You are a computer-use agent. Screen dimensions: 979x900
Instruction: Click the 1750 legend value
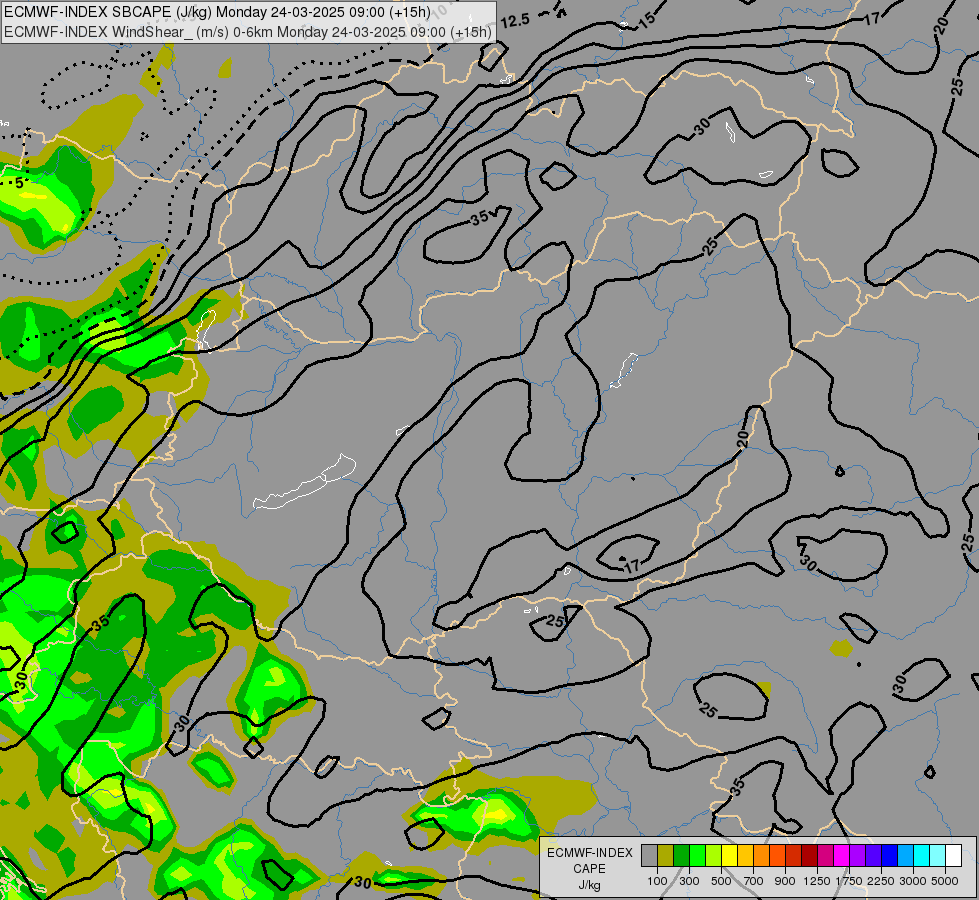[x=849, y=881]
